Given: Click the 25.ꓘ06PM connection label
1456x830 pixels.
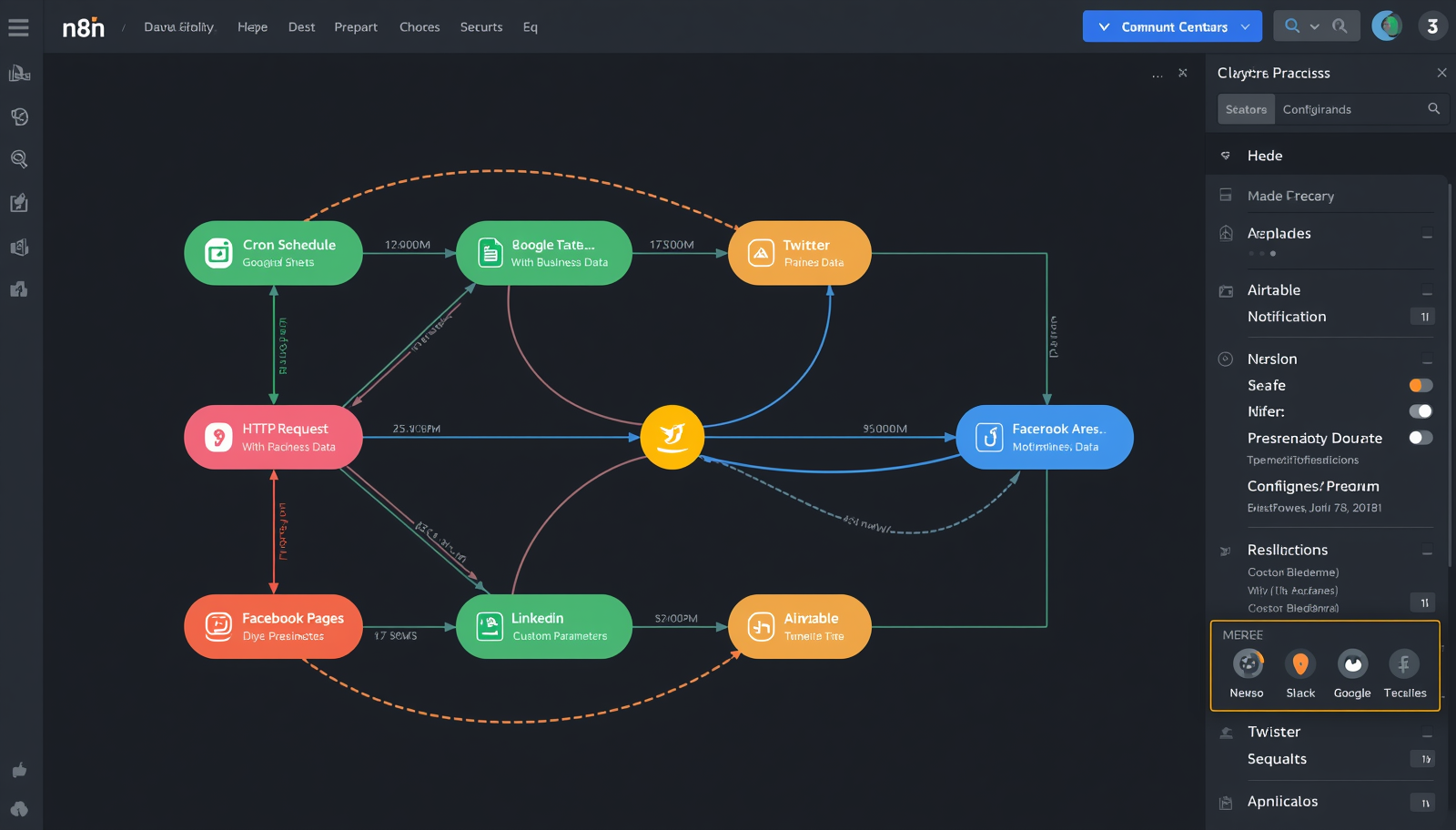Looking at the screenshot, I should tap(416, 429).
